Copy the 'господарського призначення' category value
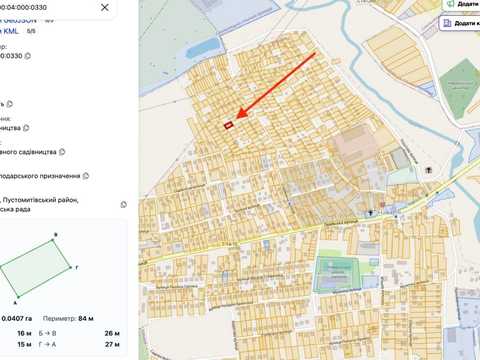Screen dimensions: 480x360 click(86, 176)
